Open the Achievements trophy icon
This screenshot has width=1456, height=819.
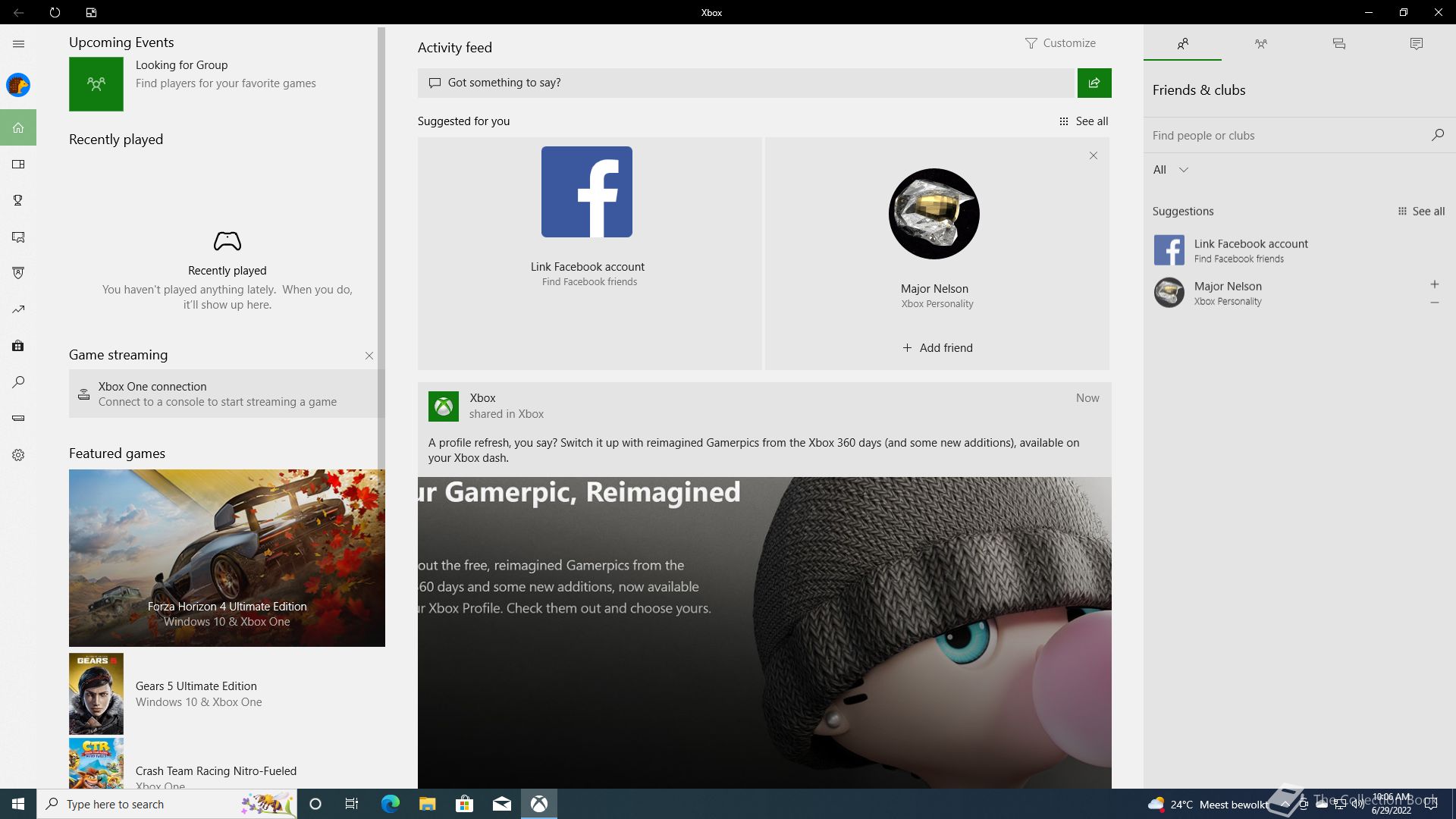click(18, 200)
